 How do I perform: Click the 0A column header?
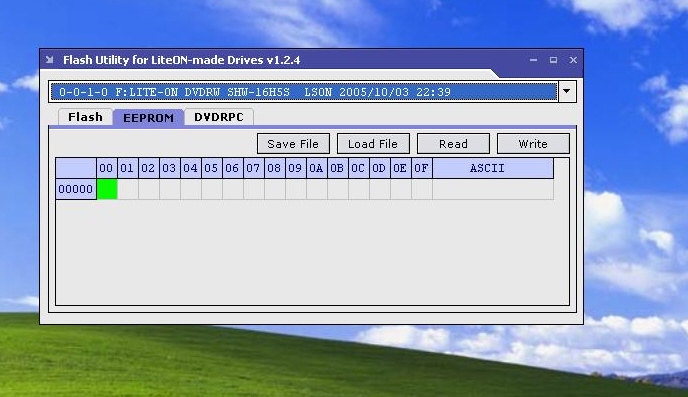(x=317, y=168)
